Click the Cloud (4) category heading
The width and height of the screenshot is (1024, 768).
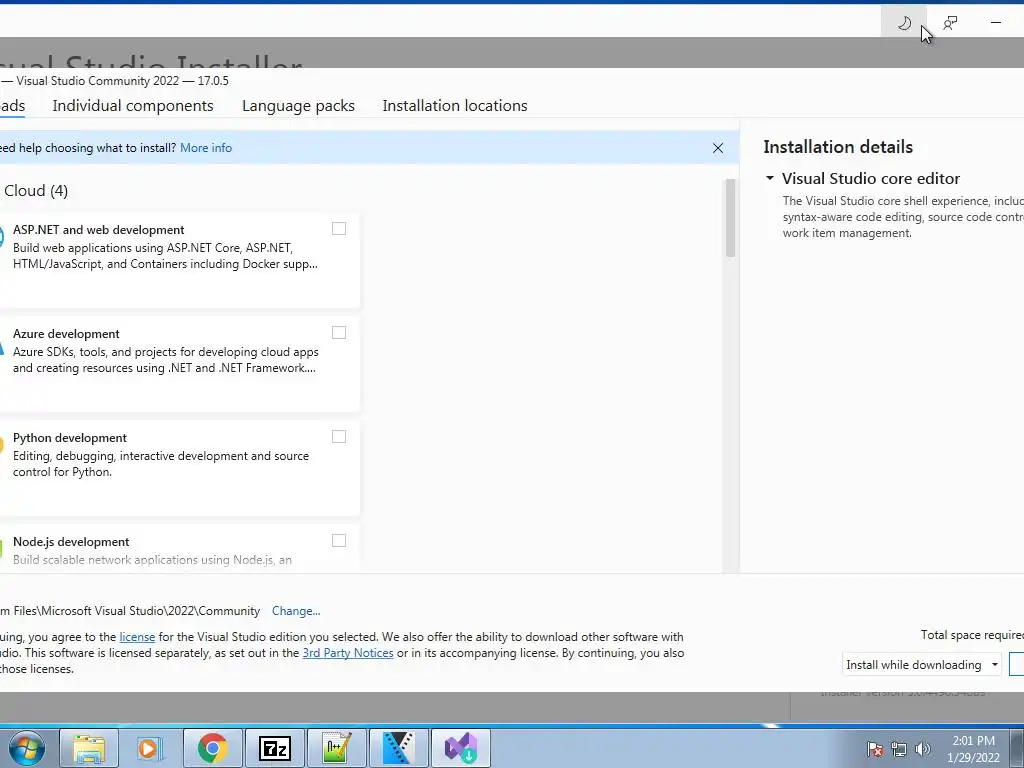click(36, 191)
